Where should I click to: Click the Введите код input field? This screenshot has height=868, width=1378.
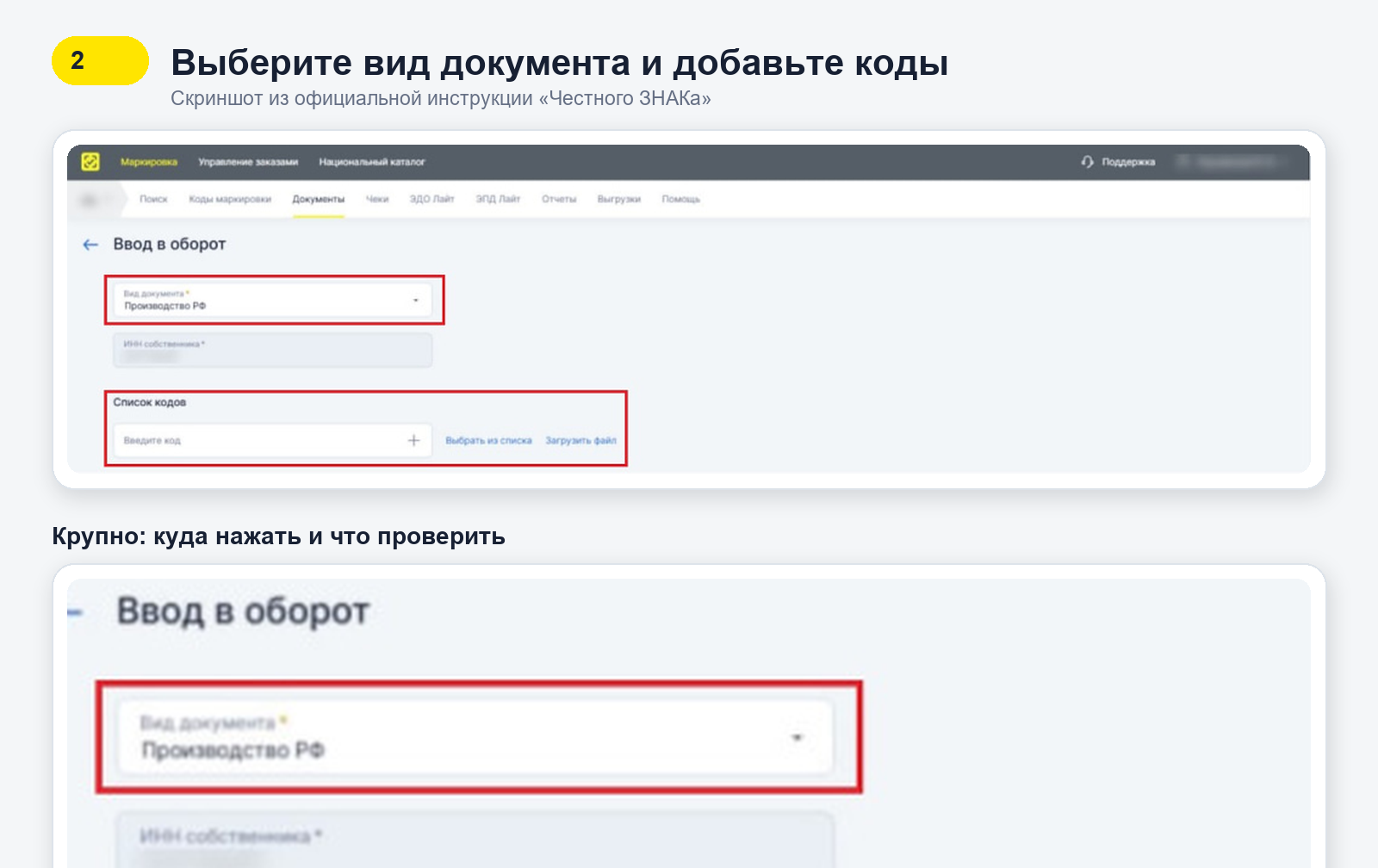point(272,440)
